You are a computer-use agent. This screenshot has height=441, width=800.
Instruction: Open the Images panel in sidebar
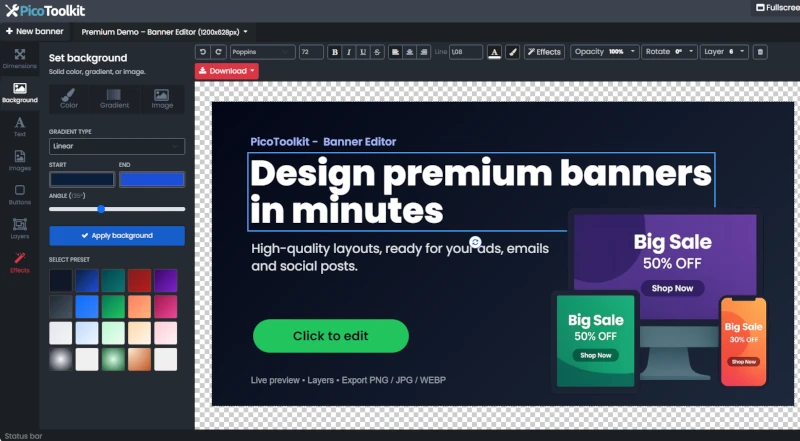[x=19, y=160]
